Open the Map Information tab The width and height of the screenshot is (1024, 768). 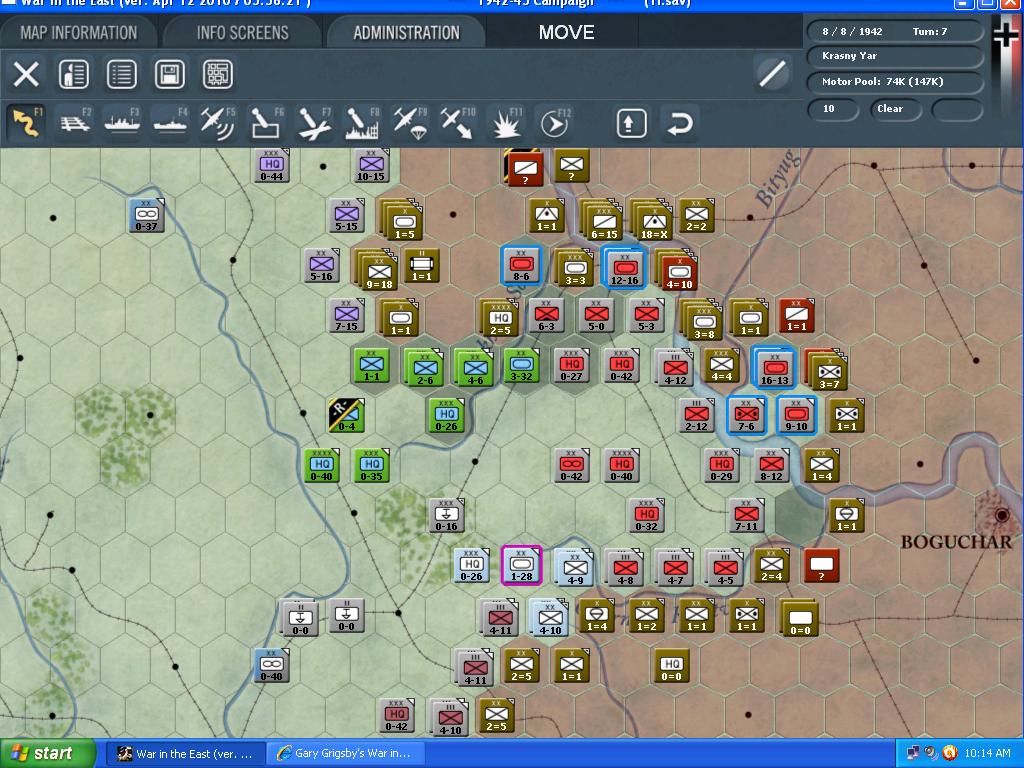(x=78, y=33)
